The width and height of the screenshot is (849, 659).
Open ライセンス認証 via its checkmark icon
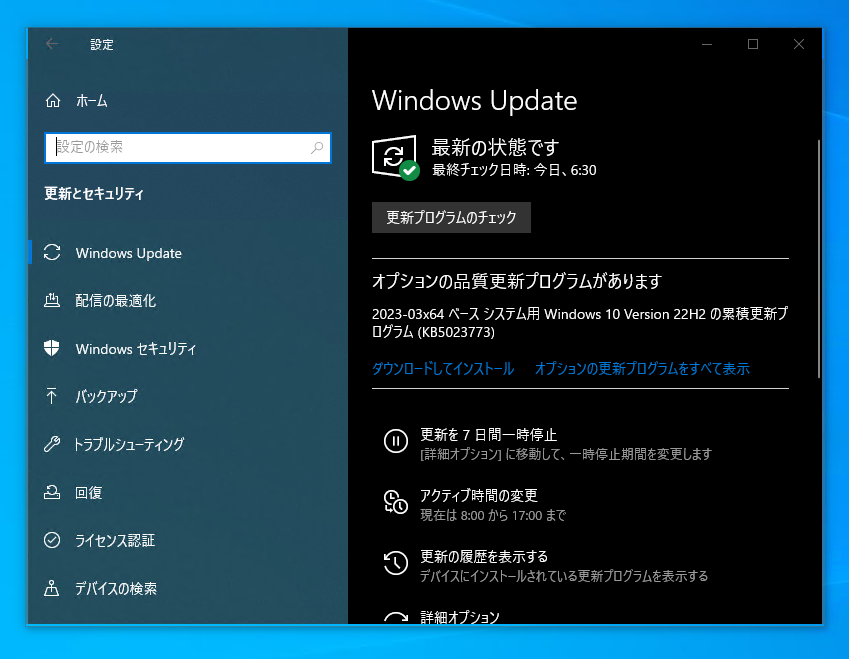(x=53, y=540)
